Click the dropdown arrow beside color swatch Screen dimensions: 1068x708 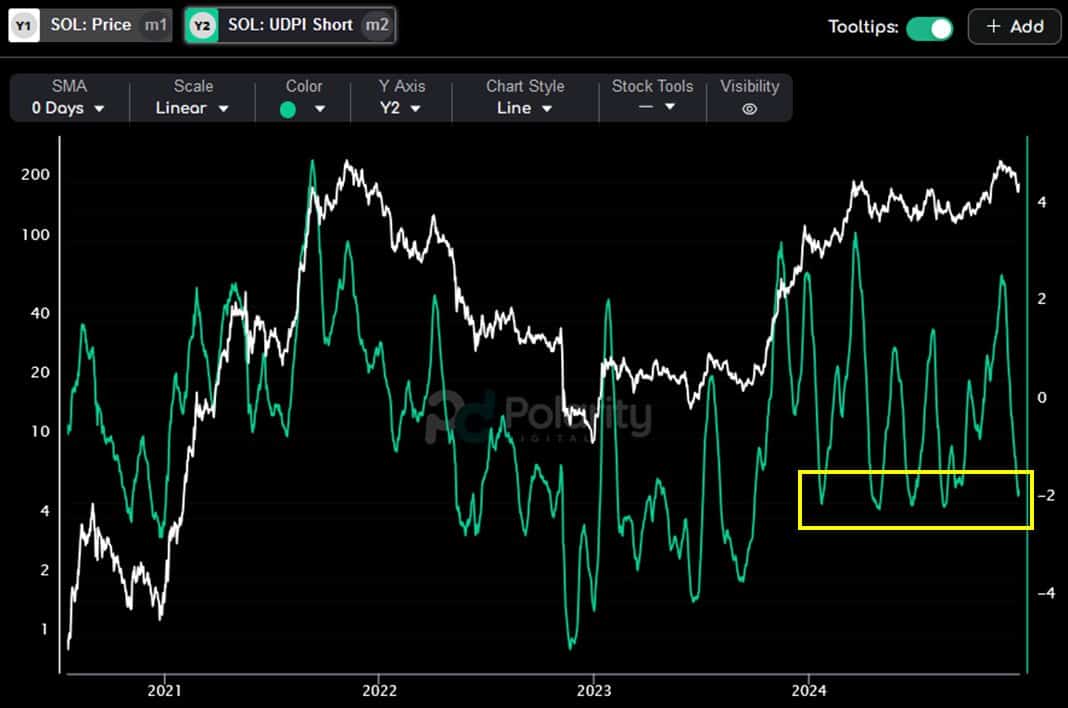(x=319, y=109)
